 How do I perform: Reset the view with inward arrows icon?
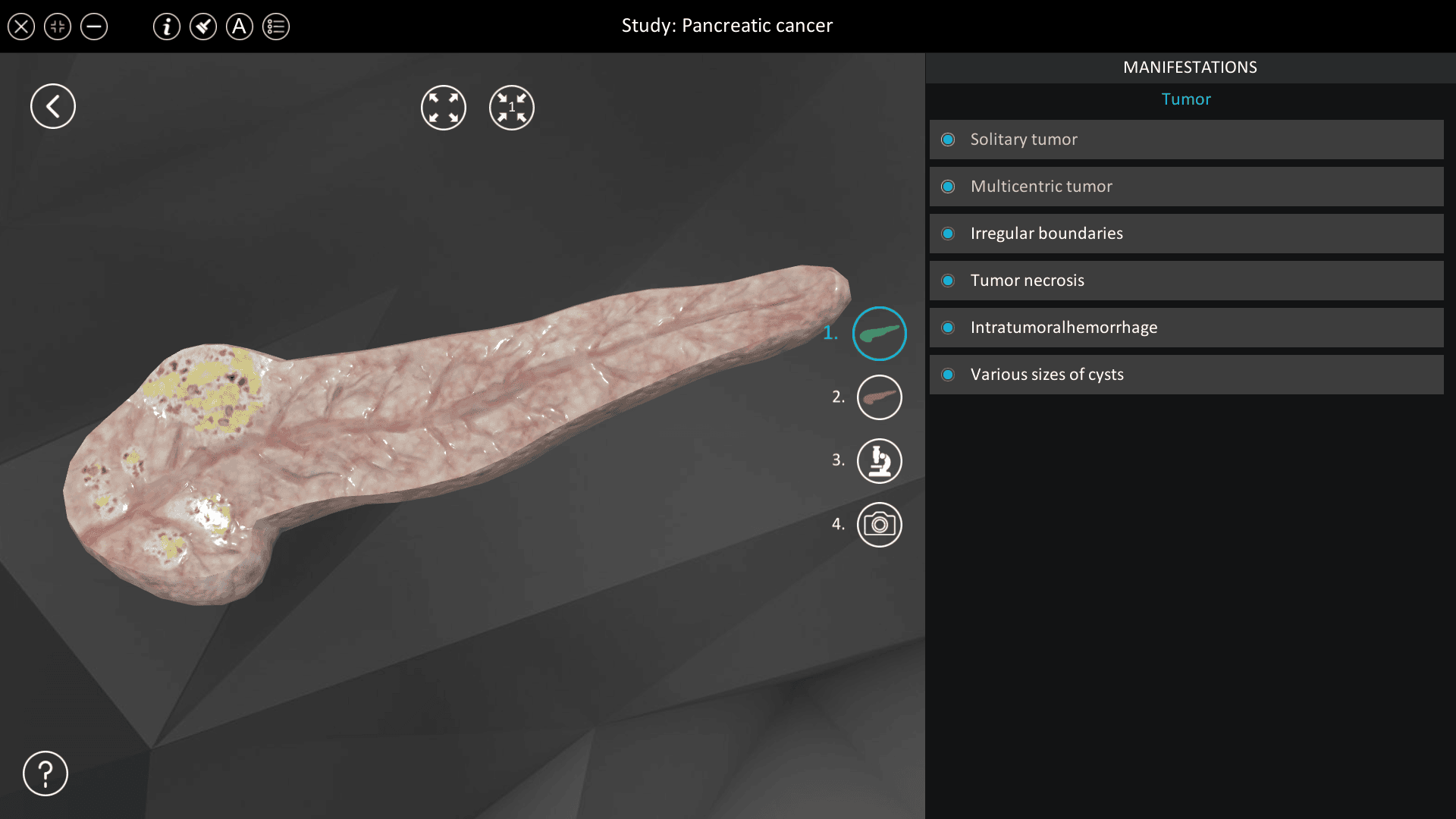click(512, 108)
